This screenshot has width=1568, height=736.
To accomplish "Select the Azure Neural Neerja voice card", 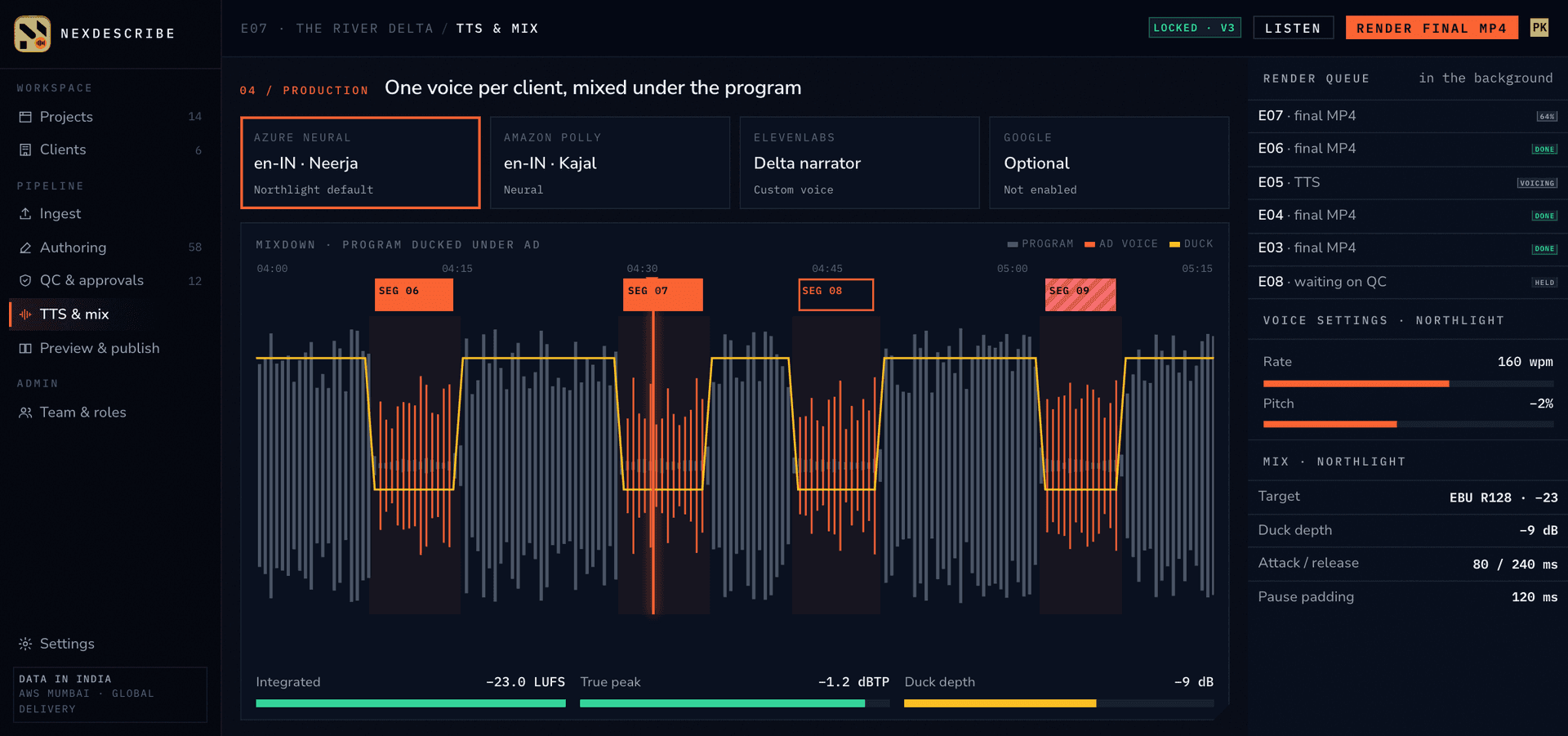I will point(360,163).
